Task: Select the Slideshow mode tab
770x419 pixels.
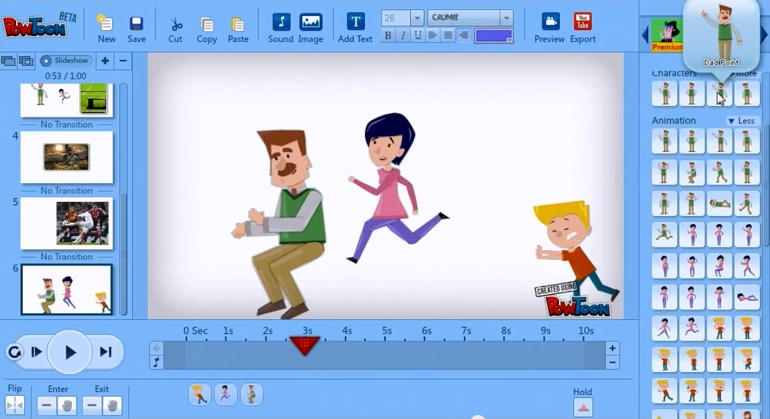Action: click(65, 61)
